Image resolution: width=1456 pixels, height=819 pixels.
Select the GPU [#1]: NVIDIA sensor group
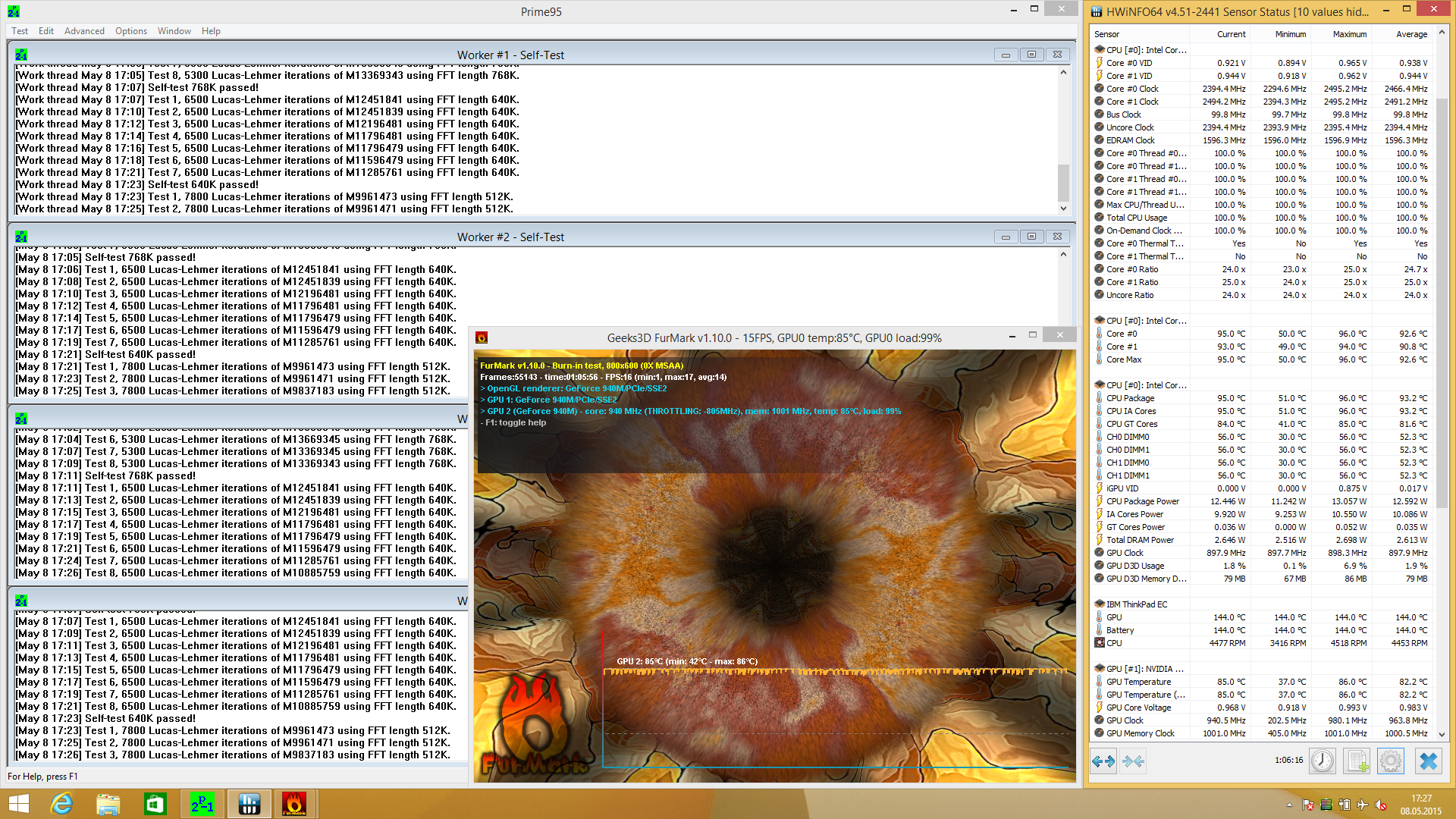[1263, 669]
